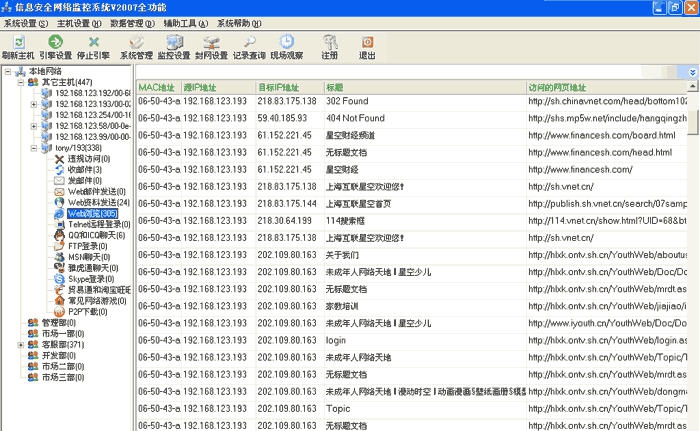The image size is (700, 431).
Task: Open the 系统设置(S) menu
Action: pos(26,22)
